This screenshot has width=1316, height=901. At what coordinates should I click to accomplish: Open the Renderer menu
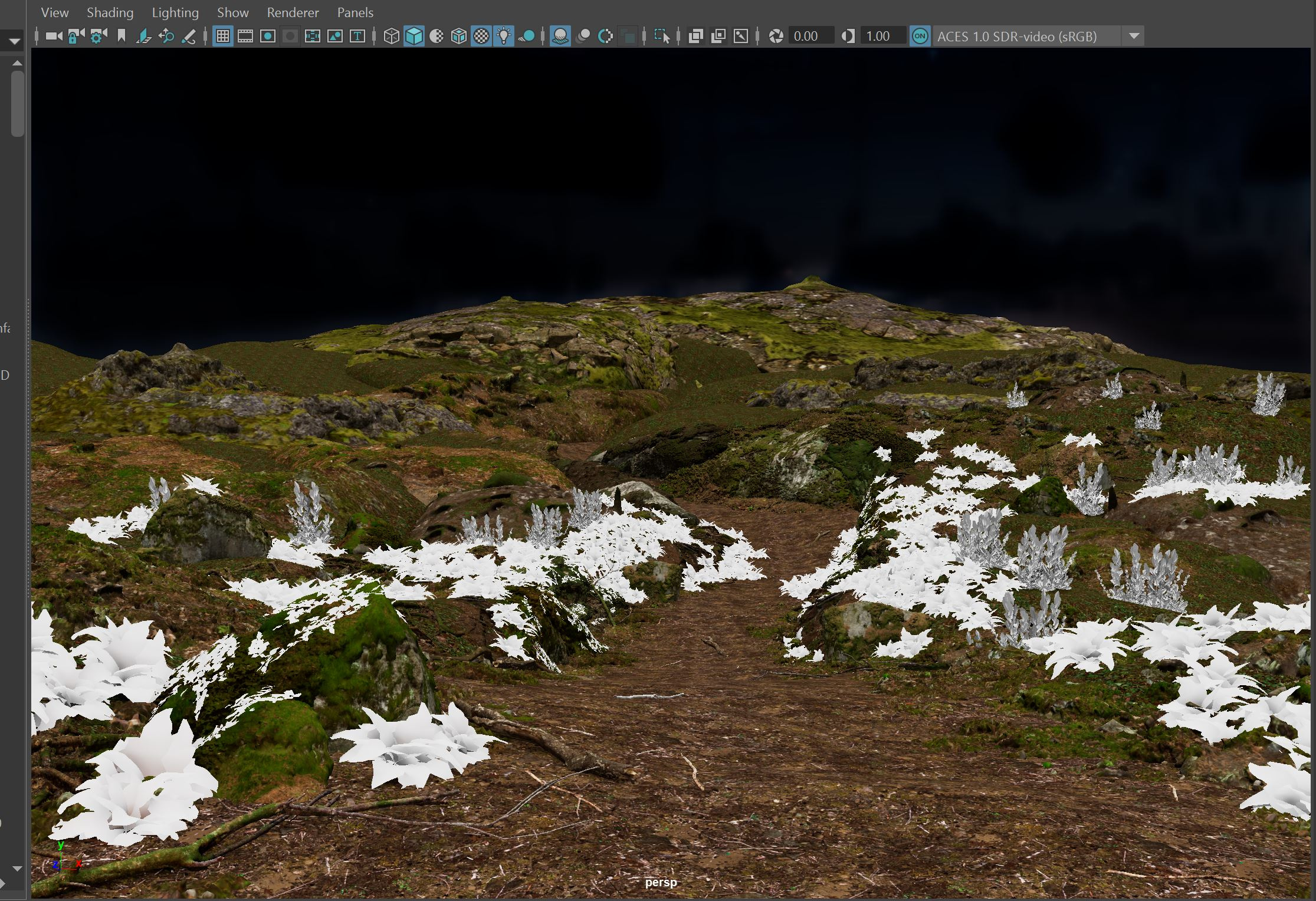pos(293,12)
